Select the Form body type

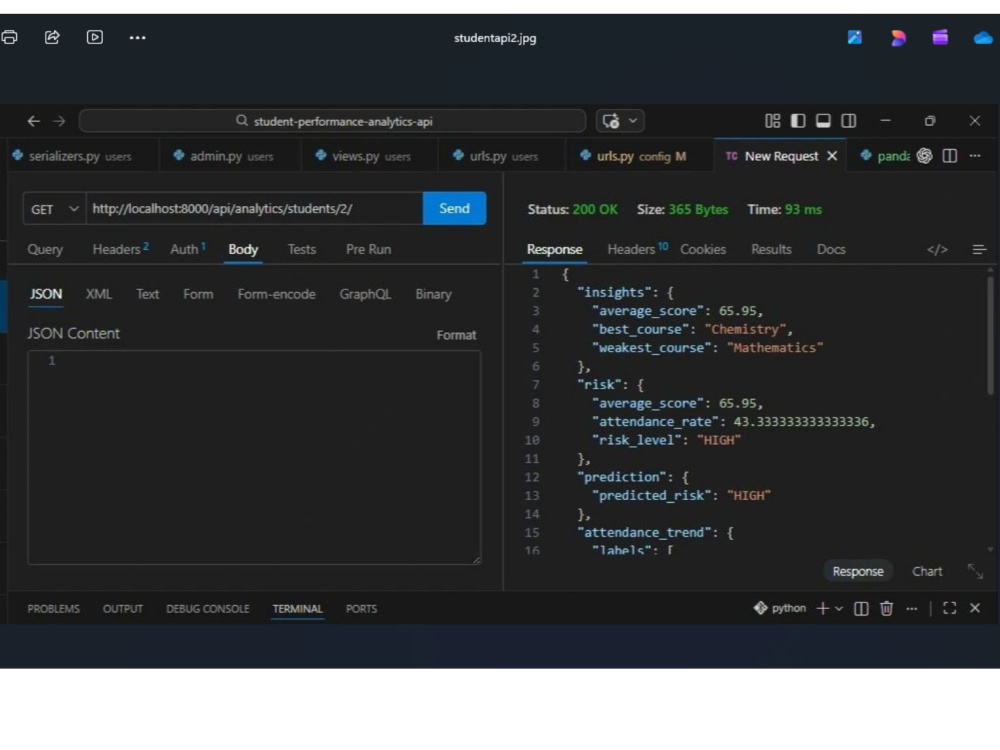[198, 294]
